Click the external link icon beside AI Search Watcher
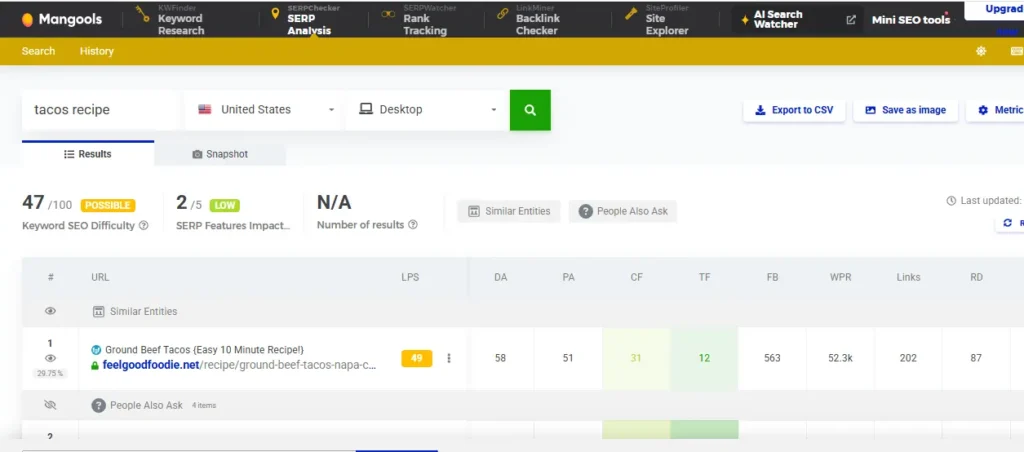 point(851,20)
